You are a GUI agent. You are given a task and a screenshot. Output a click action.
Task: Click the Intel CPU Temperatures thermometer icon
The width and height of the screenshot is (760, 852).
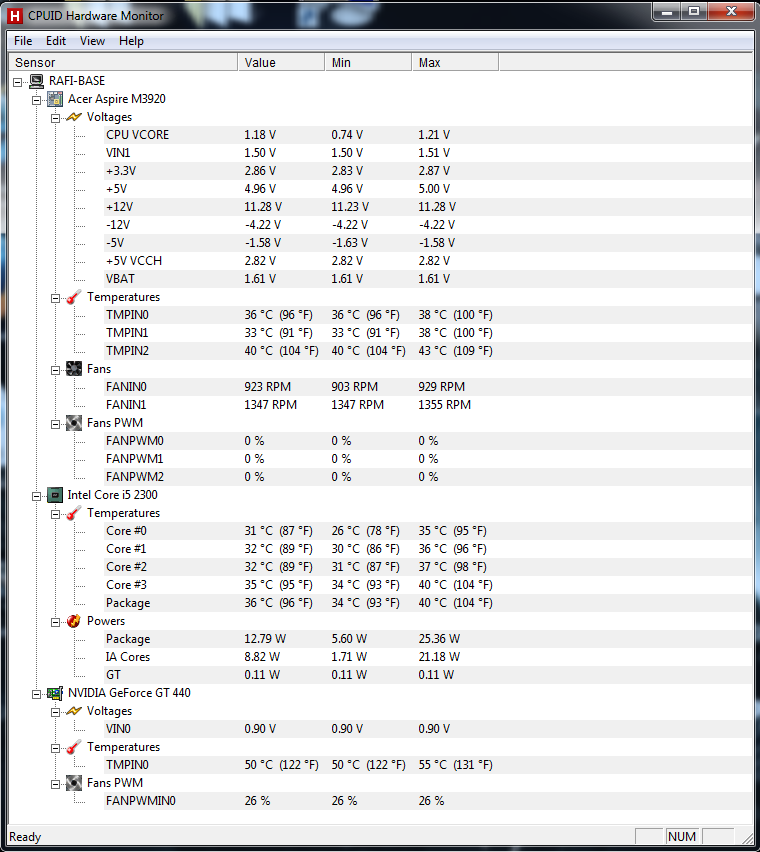[74, 513]
